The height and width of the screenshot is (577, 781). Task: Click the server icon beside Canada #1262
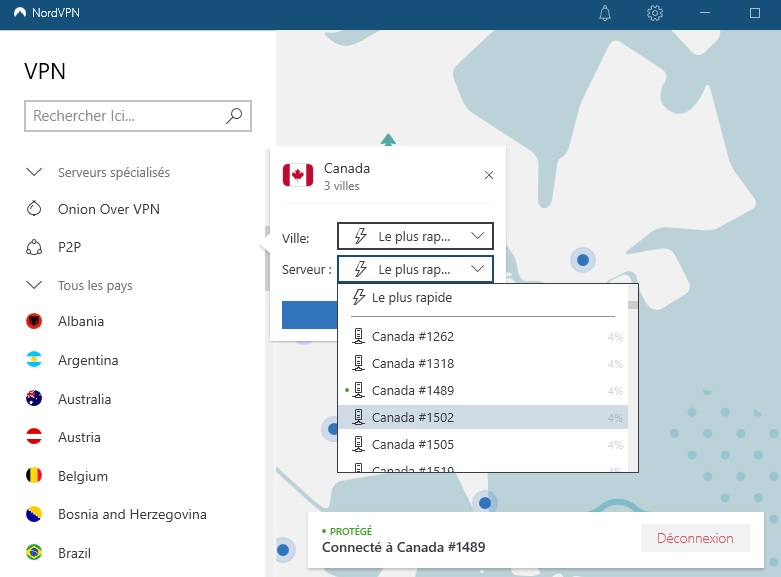point(358,336)
